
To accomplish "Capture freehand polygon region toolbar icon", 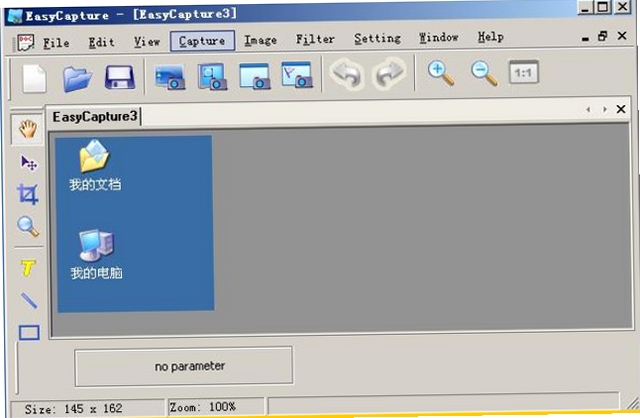I will point(297,74).
